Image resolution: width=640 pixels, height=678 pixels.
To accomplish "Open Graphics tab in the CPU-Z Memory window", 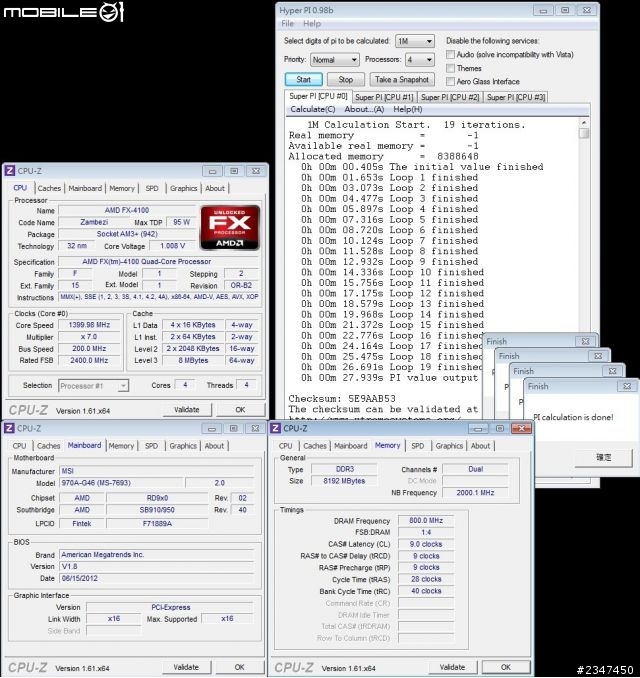I will [449, 446].
